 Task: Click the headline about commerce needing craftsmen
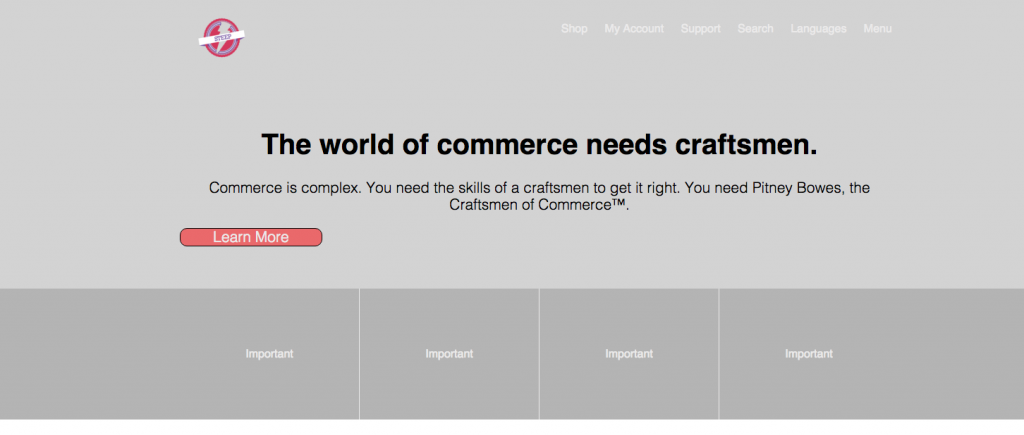pos(539,144)
